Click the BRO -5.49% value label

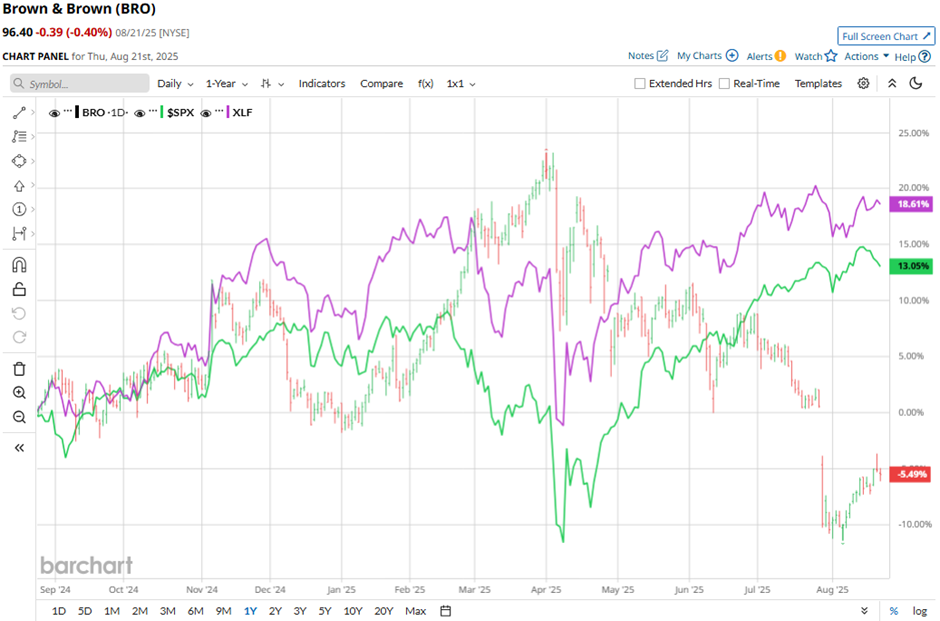coord(912,474)
